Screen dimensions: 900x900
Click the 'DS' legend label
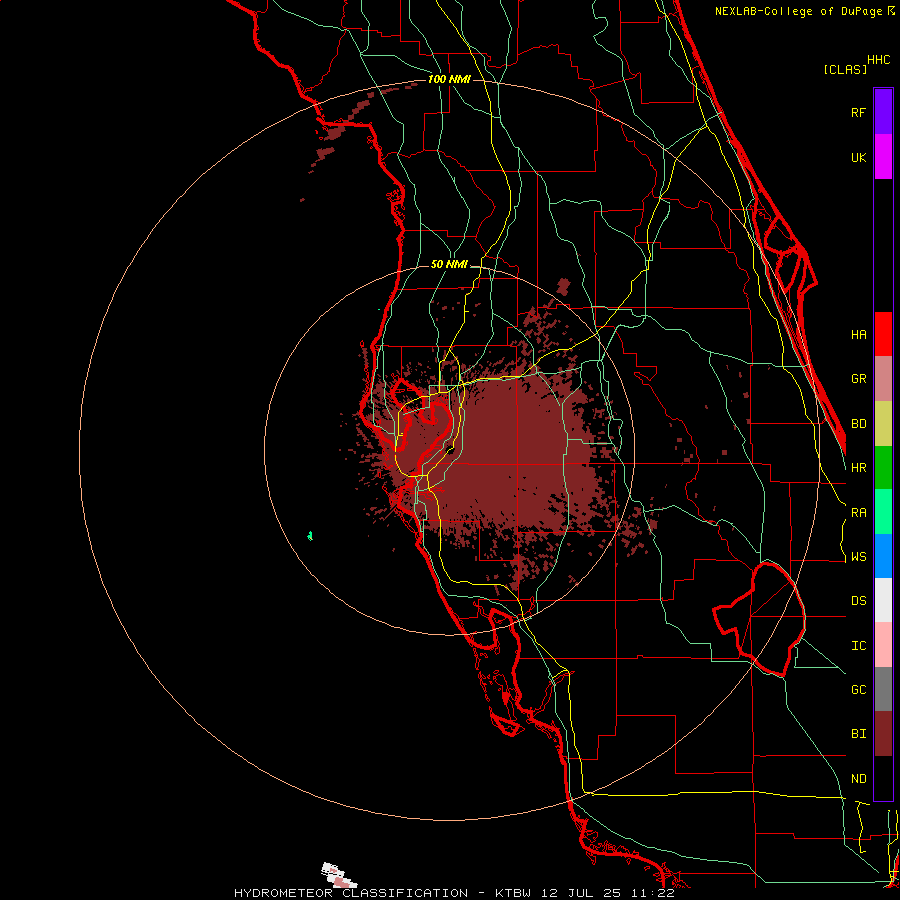point(859,601)
